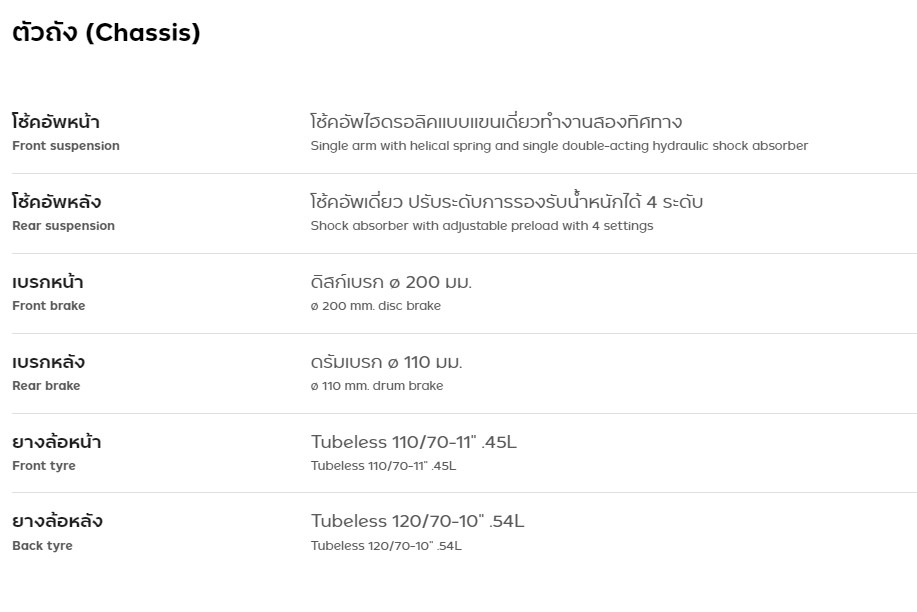Select the Thai label ยางล้อหน้า
The width and height of the screenshot is (917, 612).
[57, 442]
